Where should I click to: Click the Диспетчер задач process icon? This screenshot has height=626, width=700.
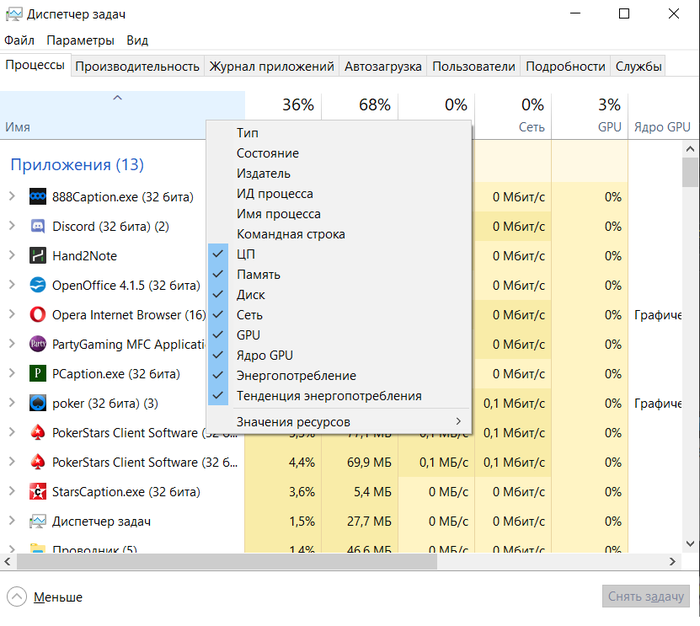point(38,521)
